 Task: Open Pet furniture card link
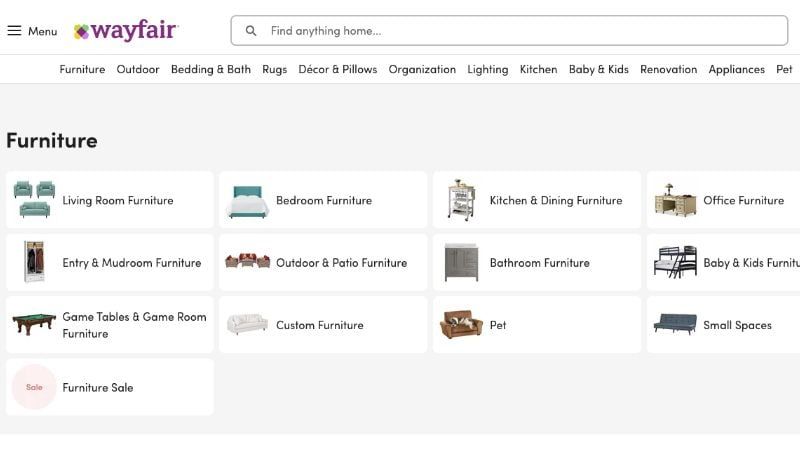tap(498, 325)
